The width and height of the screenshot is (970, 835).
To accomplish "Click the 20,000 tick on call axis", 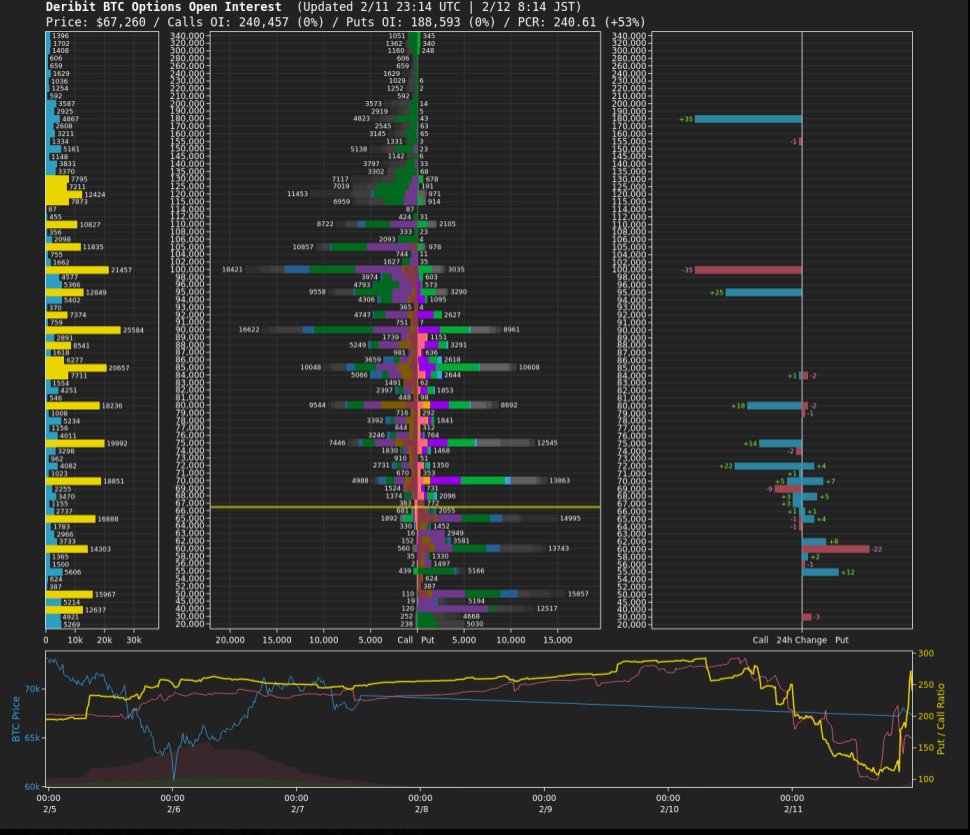I will [x=230, y=640].
